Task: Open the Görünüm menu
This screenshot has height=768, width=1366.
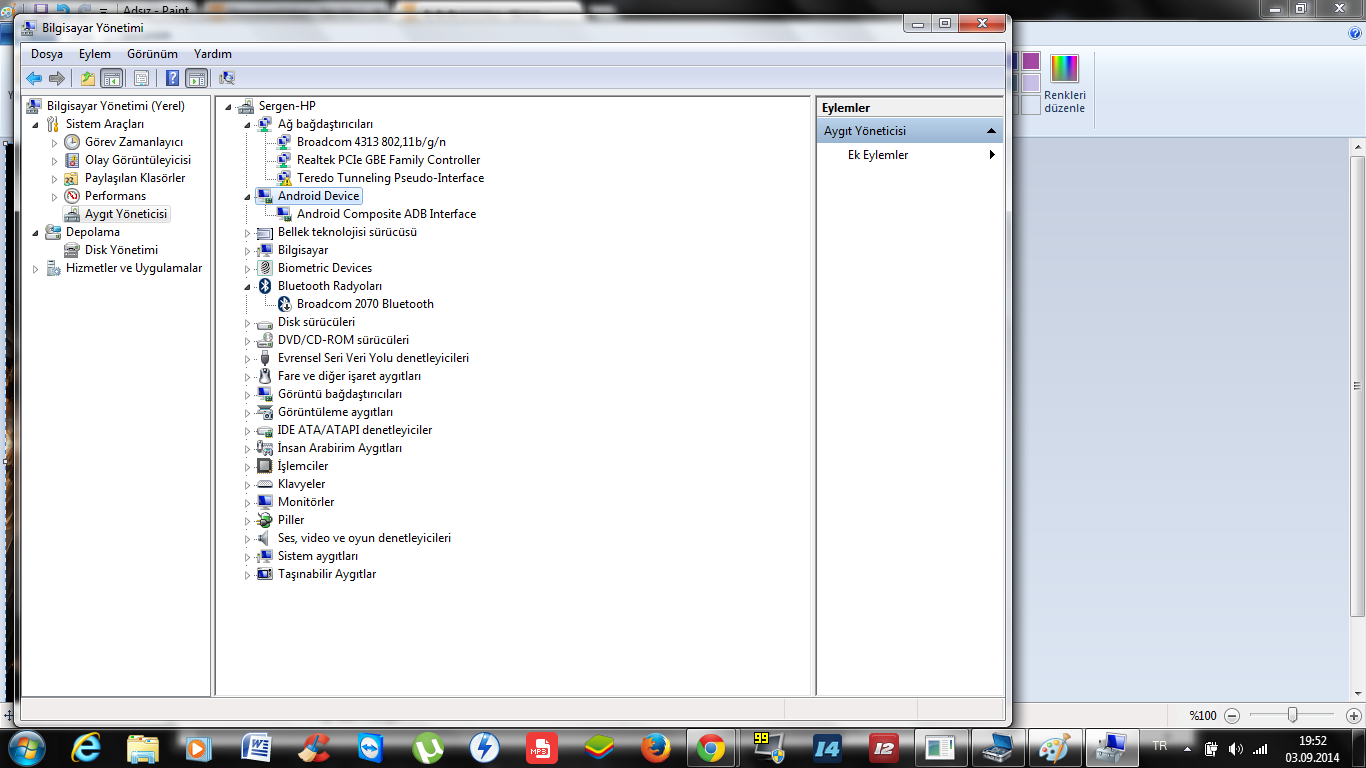Action: (152, 54)
